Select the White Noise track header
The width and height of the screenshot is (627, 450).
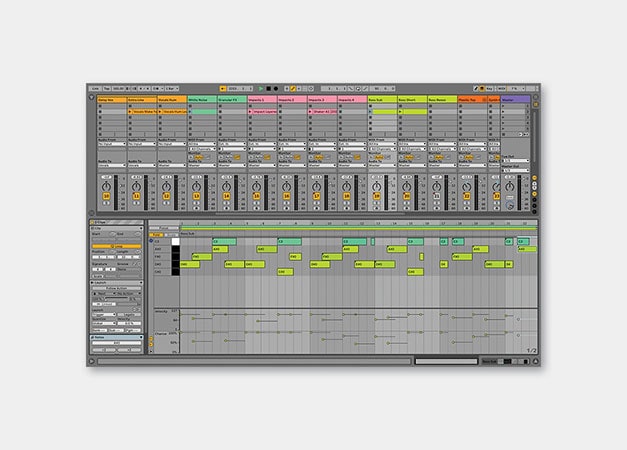pyautogui.click(x=202, y=100)
